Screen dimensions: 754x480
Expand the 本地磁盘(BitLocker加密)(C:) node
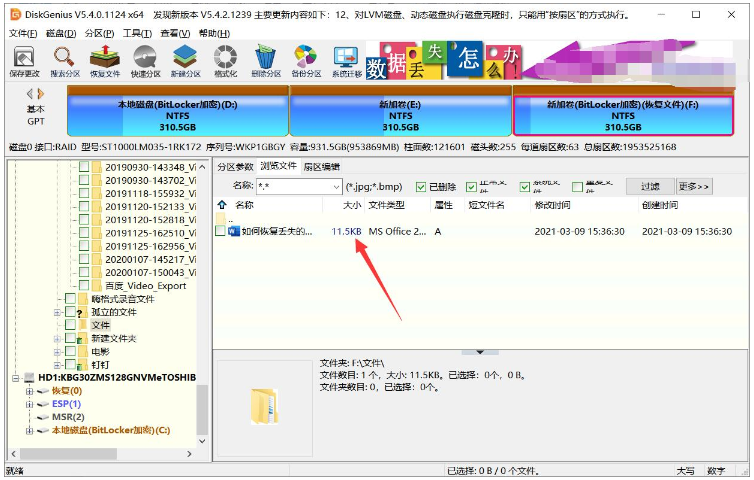tap(30, 430)
